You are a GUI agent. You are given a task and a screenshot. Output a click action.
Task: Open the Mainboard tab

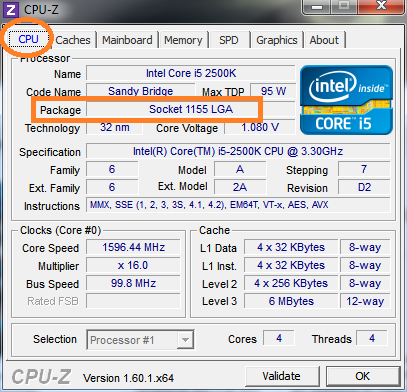click(127, 40)
